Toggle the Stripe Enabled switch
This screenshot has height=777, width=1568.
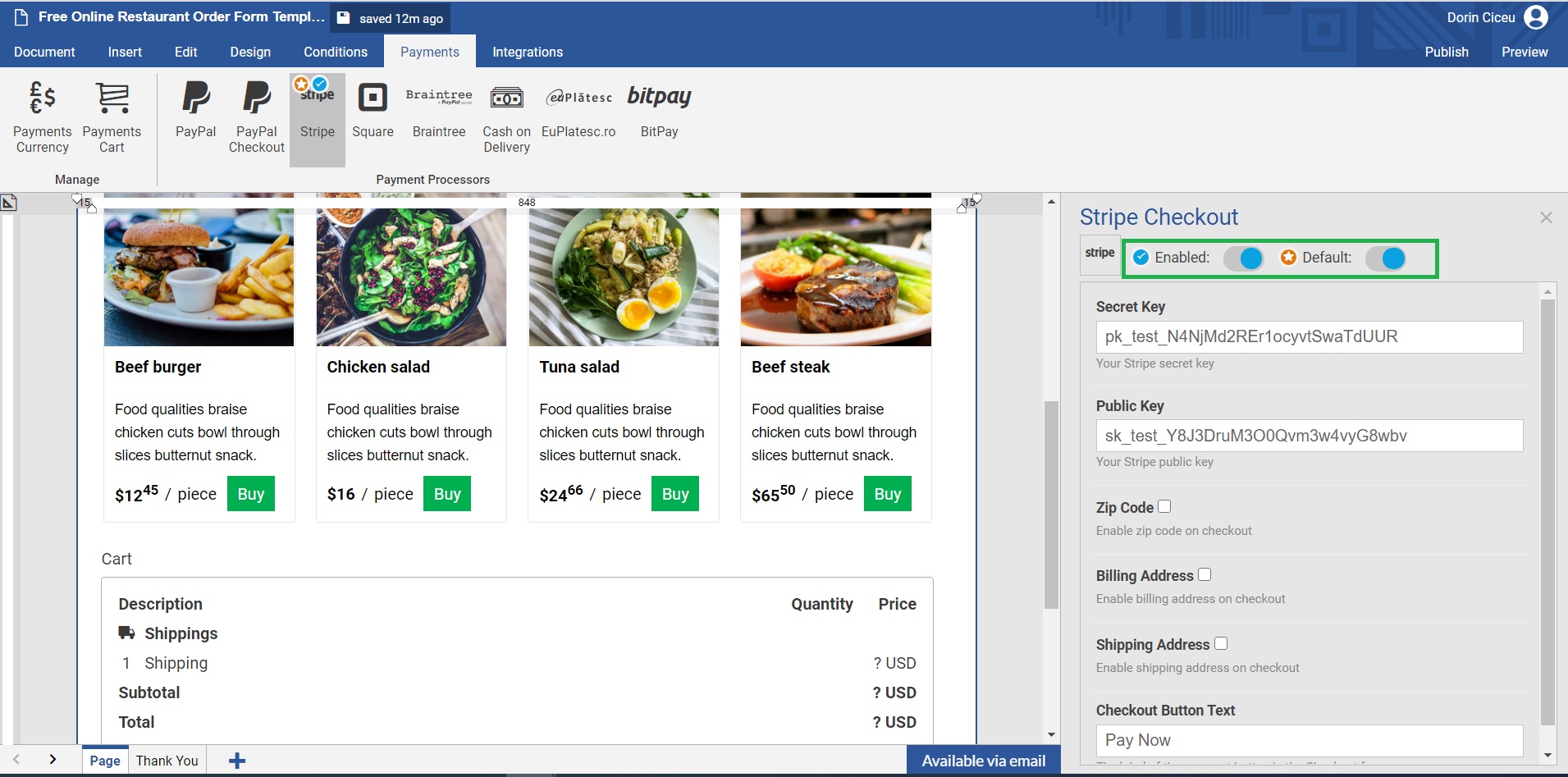pyautogui.click(x=1243, y=258)
